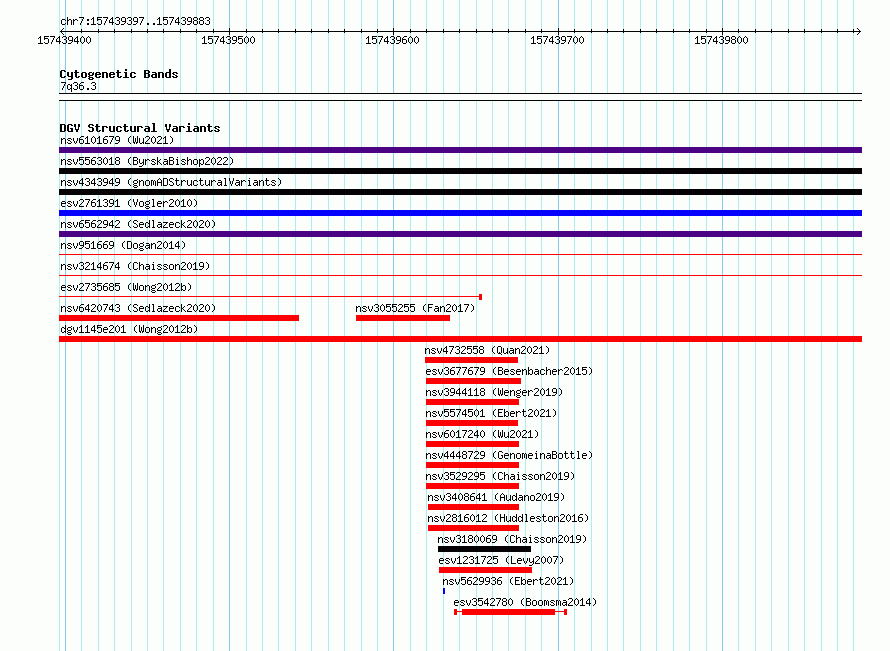Select esv3677679 (Besenbacher2015) label
The height and width of the screenshot is (651, 890).
509,371
